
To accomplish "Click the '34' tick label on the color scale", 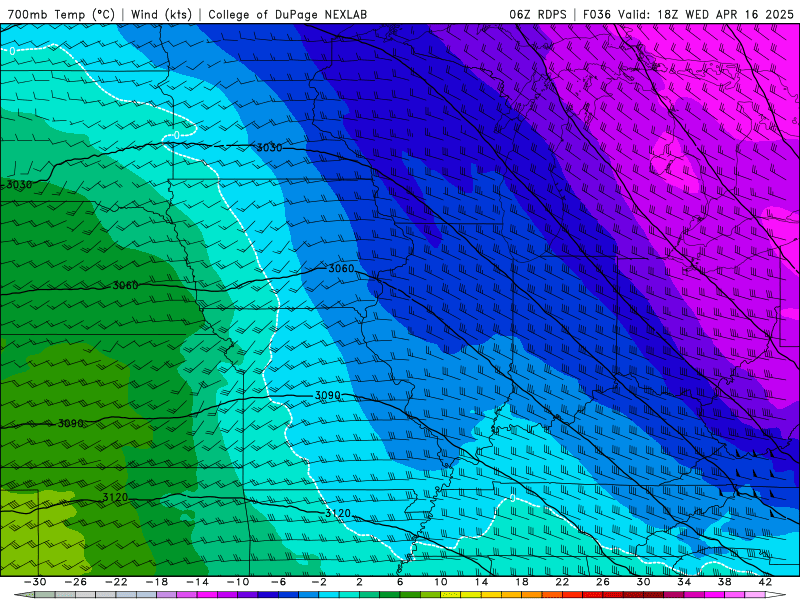I will (x=684, y=582).
